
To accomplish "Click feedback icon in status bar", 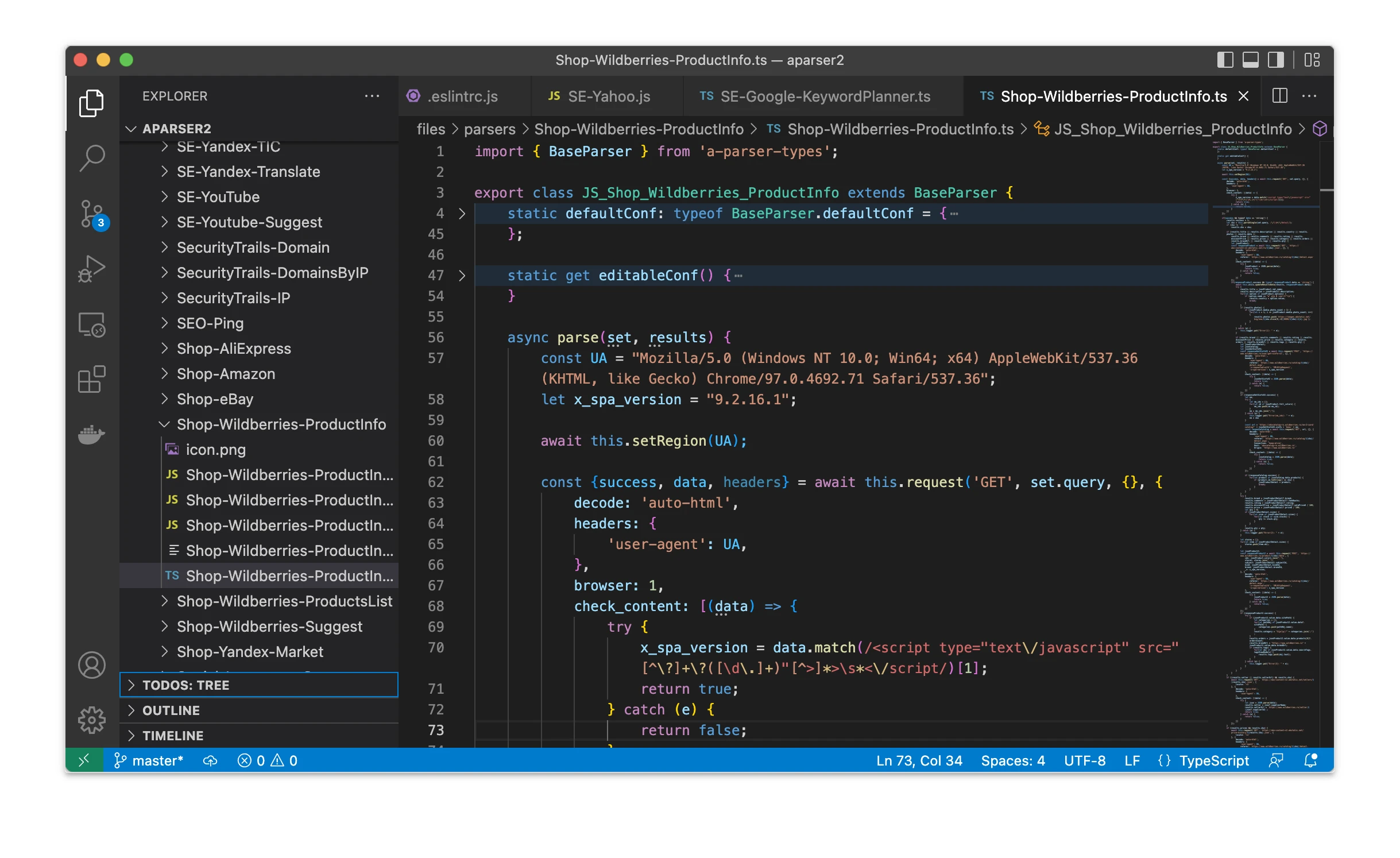I will click(1276, 760).
